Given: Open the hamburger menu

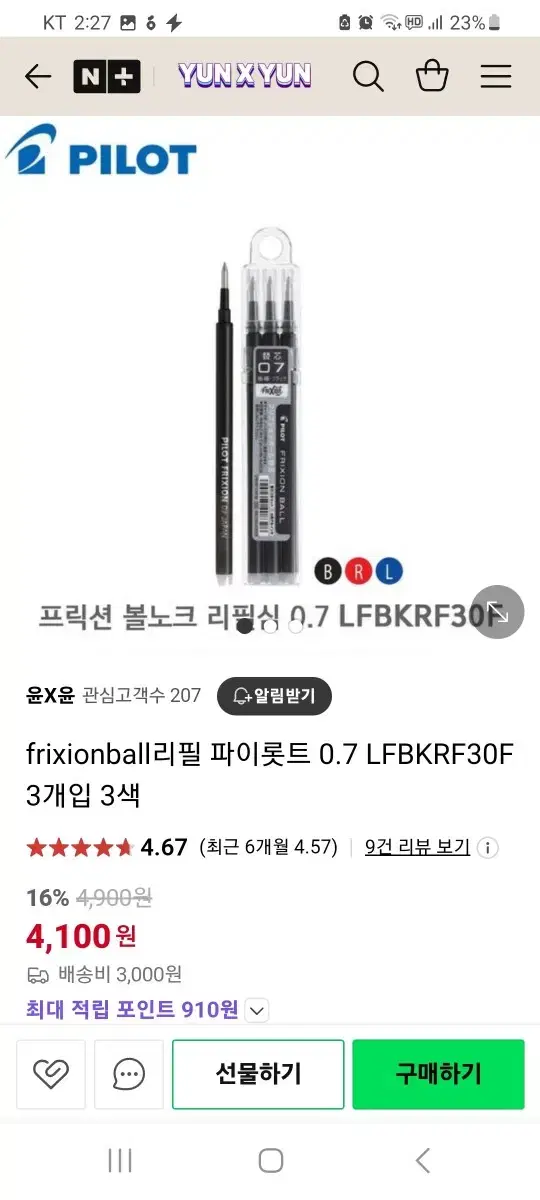Looking at the screenshot, I should point(496,76).
